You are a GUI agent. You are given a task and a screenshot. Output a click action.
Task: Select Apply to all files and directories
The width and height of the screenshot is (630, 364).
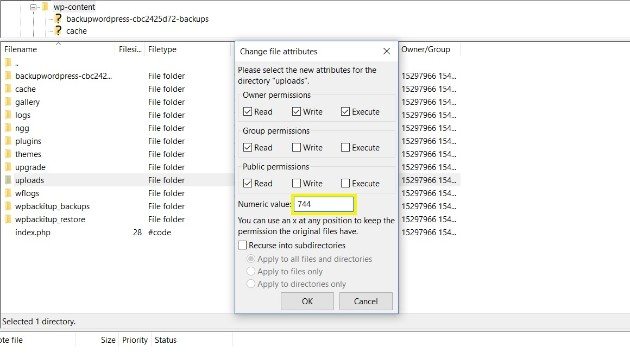pyautogui.click(x=251, y=259)
